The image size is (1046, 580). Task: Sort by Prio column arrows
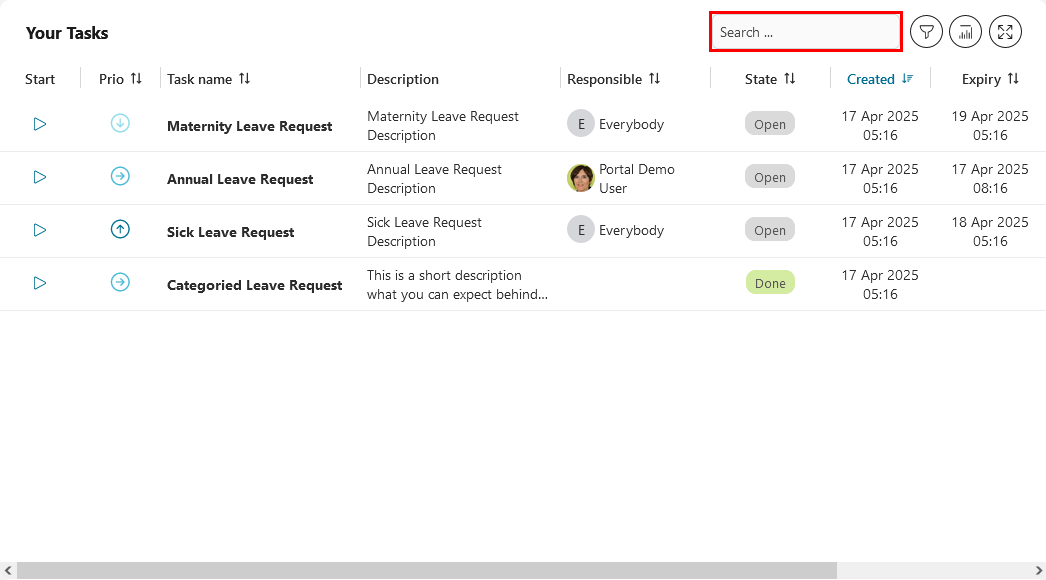136,79
